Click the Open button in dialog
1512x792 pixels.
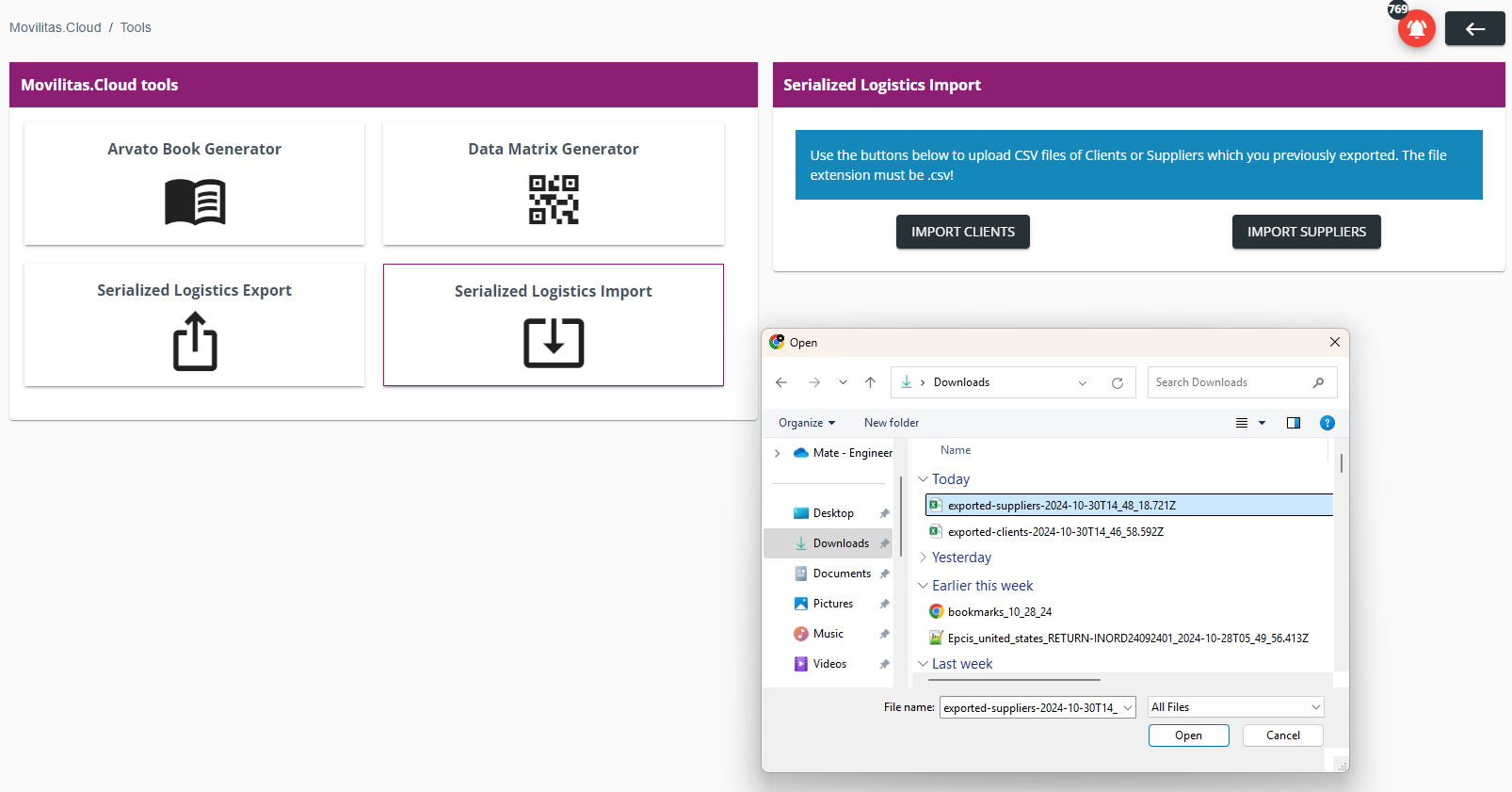pos(1188,735)
